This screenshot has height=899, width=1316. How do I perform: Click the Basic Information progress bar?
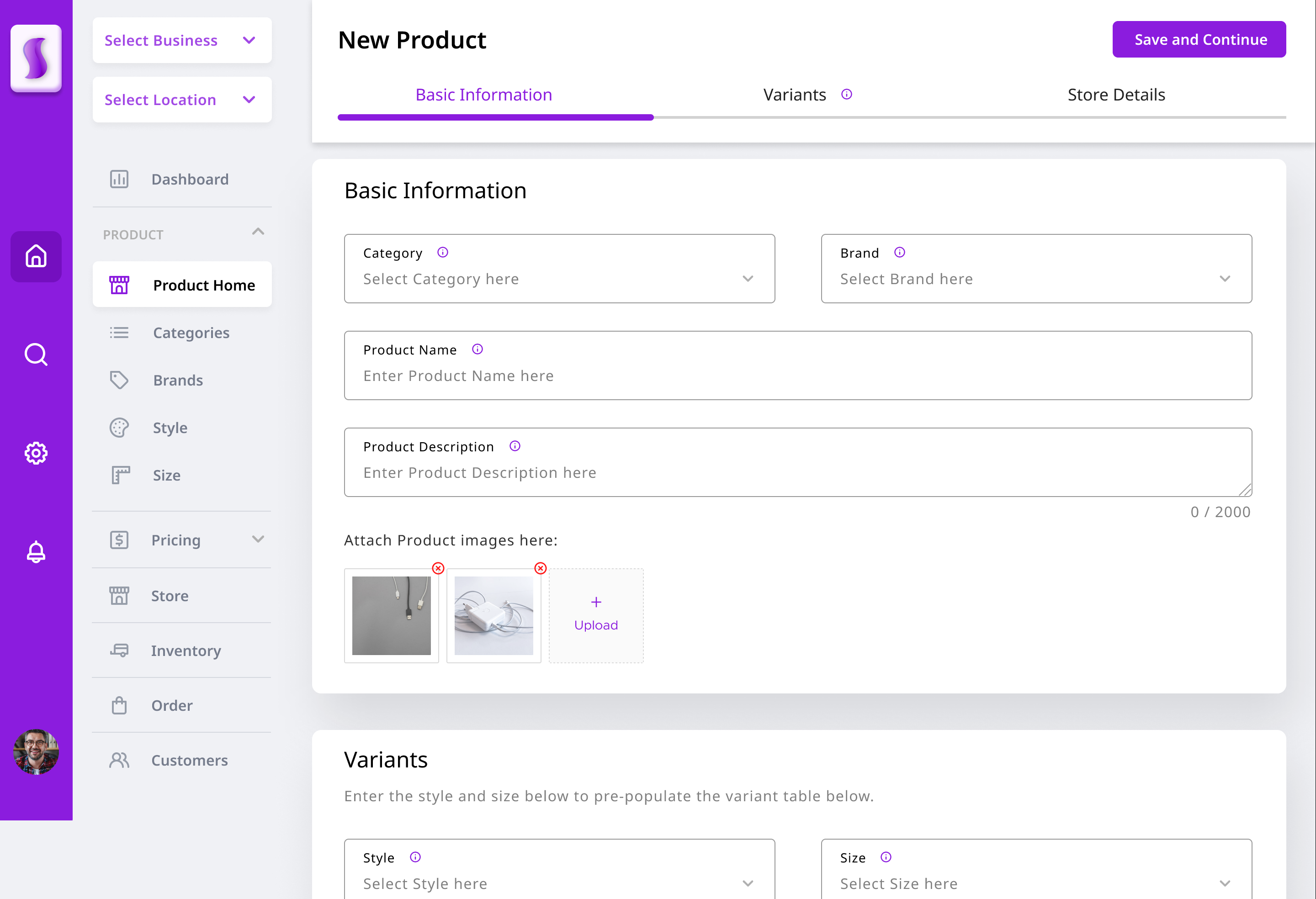(x=495, y=117)
